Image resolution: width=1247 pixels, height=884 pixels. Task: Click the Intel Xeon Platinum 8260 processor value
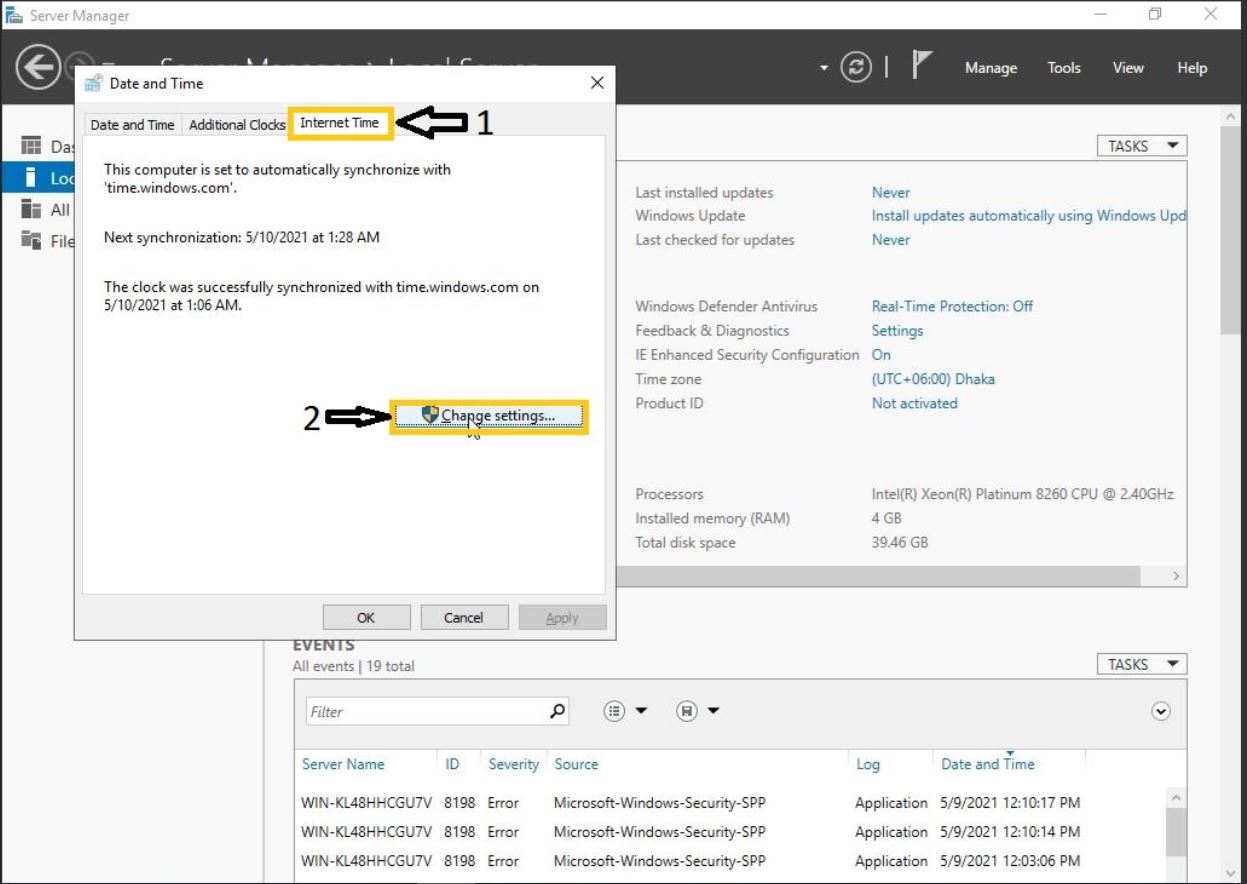click(1023, 494)
